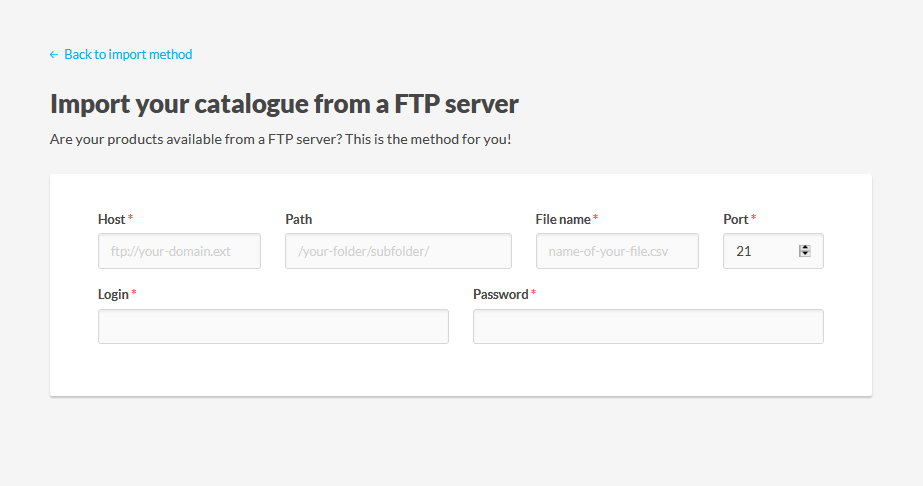Click the 'Import your catalogue' page heading
Viewport: 923px width, 486px height.
click(284, 104)
